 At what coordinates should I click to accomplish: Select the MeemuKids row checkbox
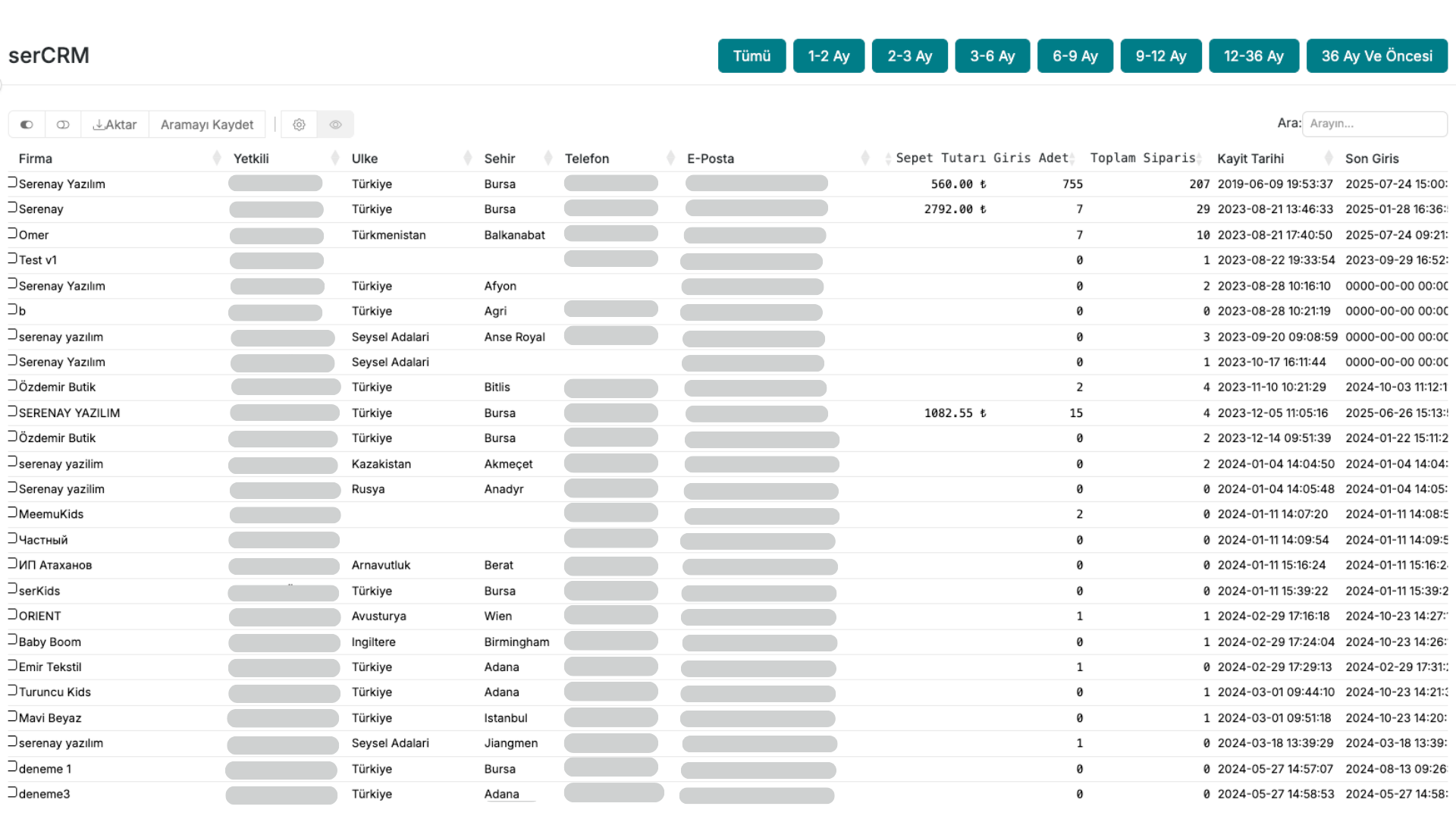(x=12, y=512)
